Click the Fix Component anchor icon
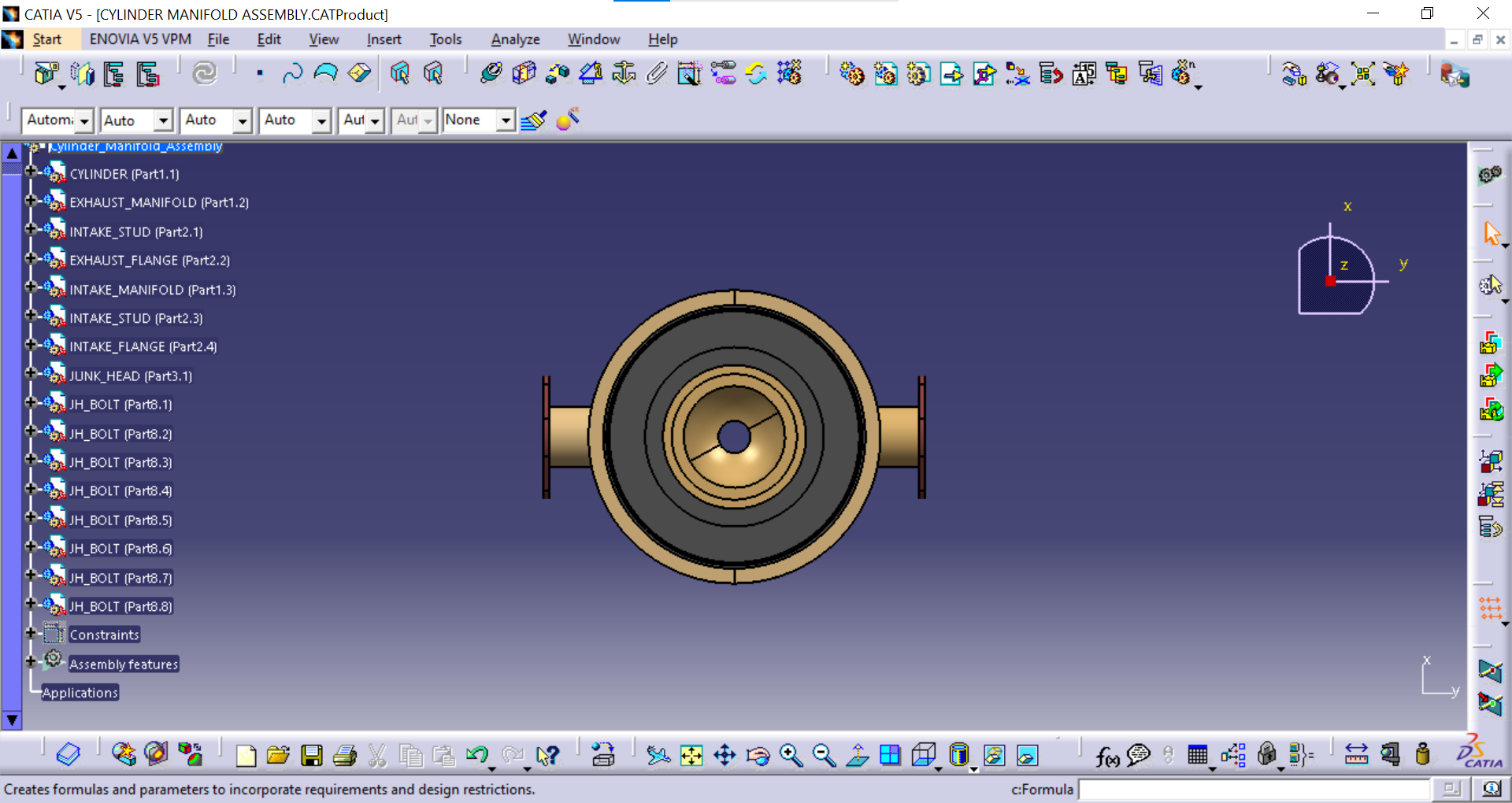Screen dimensions: 1512x803 point(623,74)
